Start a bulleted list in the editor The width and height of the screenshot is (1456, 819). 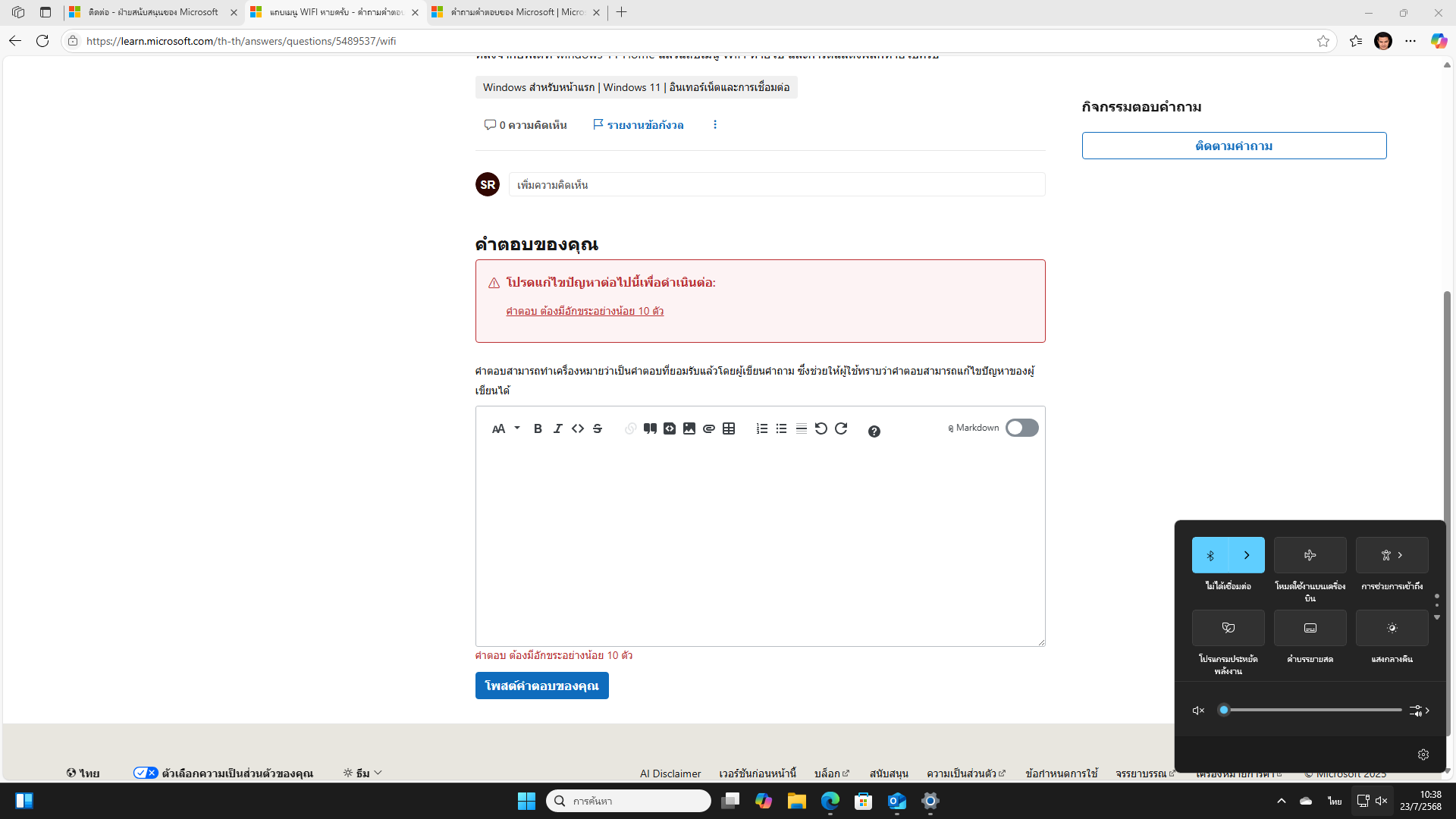point(782,428)
